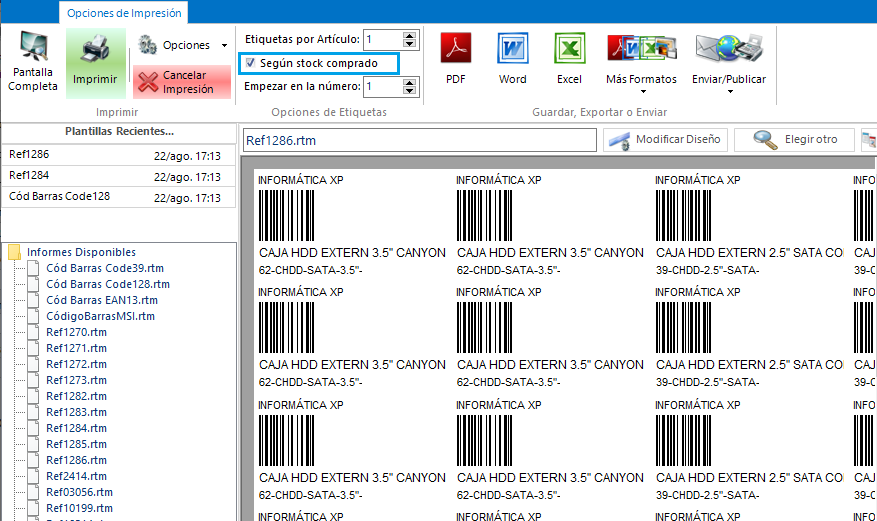
Task: Click the partially visible icon after Elegir otro
Action: [869, 140]
